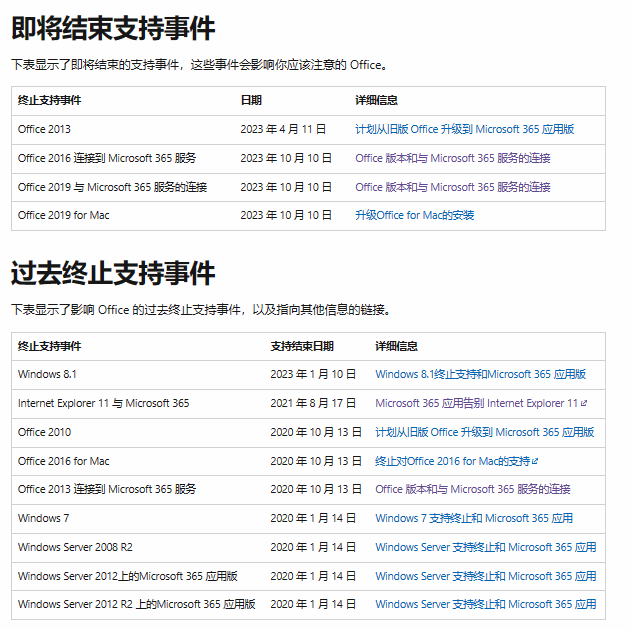This screenshot has width=631, height=629.
Task: Open the Windows 8.1终止支持和Microsoft 365 应用版 link
Action: [x=480, y=374]
